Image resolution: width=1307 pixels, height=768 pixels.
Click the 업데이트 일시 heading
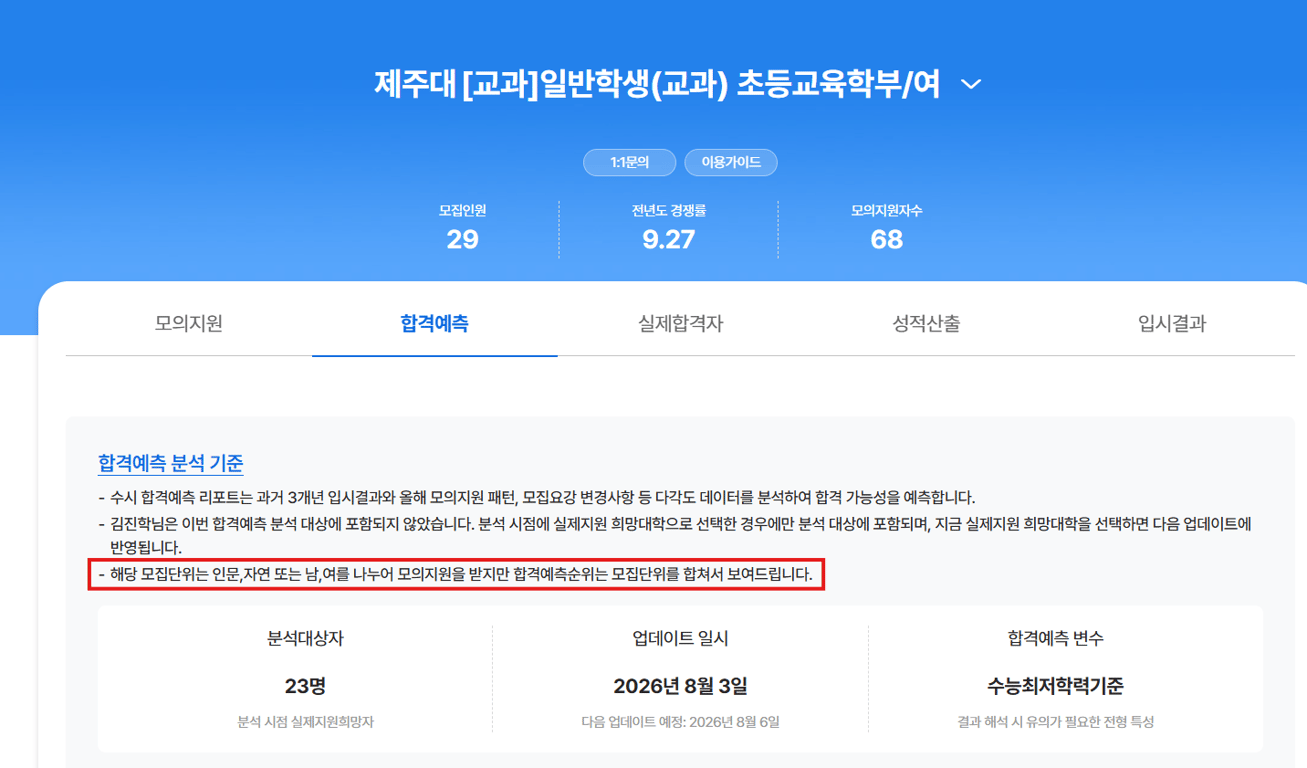(x=680, y=638)
